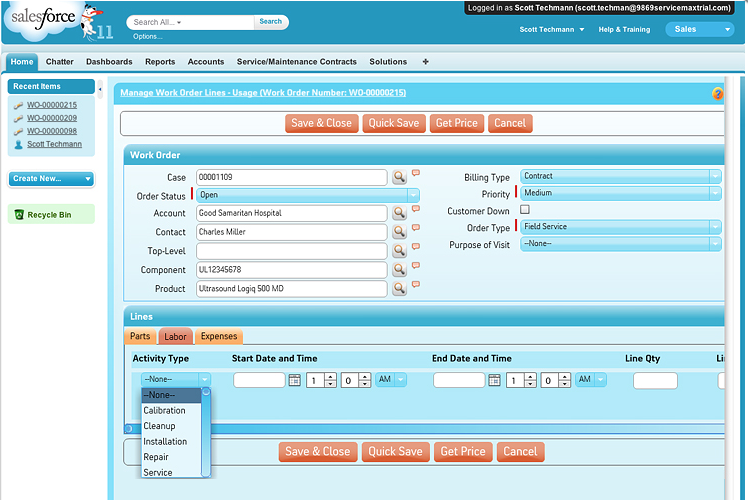Viewport: 748px width, 500px height.
Task: Select Calibration in Activity Type list
Action: (x=172, y=410)
